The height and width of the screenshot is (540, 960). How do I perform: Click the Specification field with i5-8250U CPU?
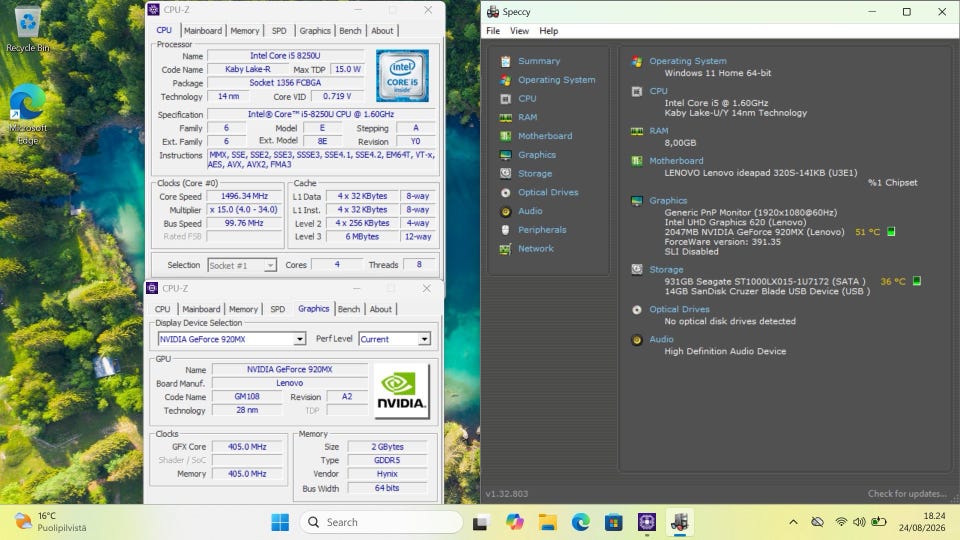tap(321, 114)
